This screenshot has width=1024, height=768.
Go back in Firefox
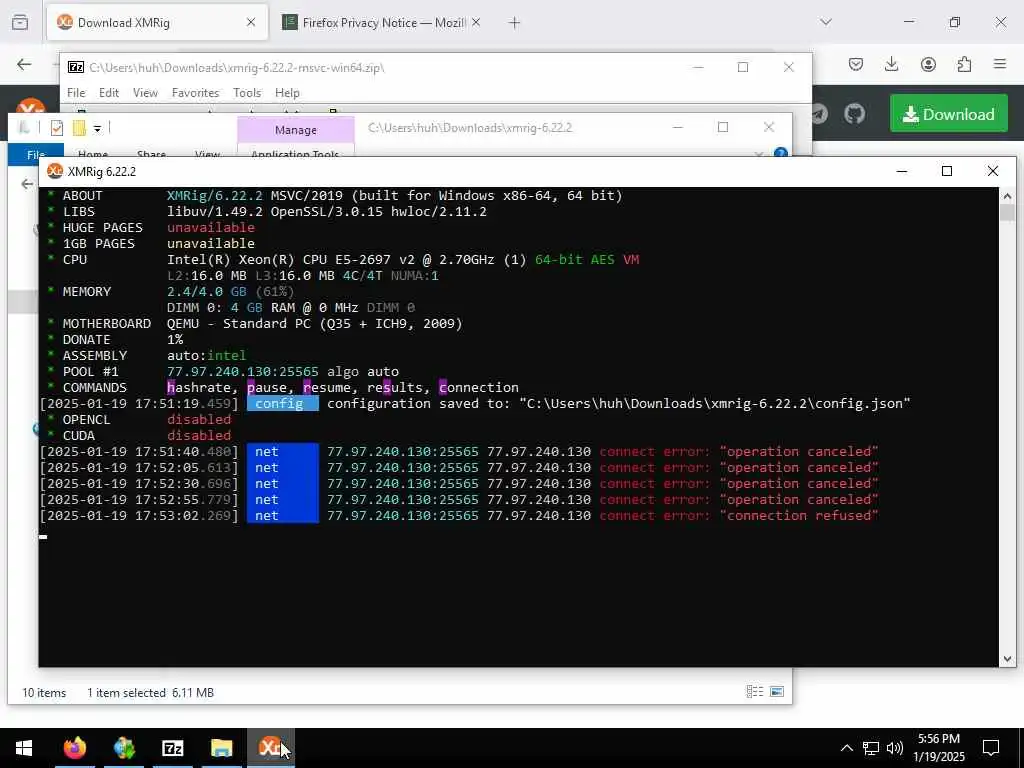[x=24, y=64]
